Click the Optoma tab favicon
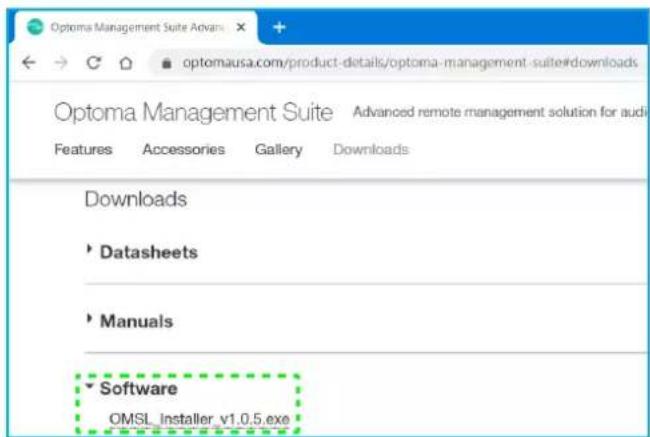The image size is (650, 437). [35, 27]
